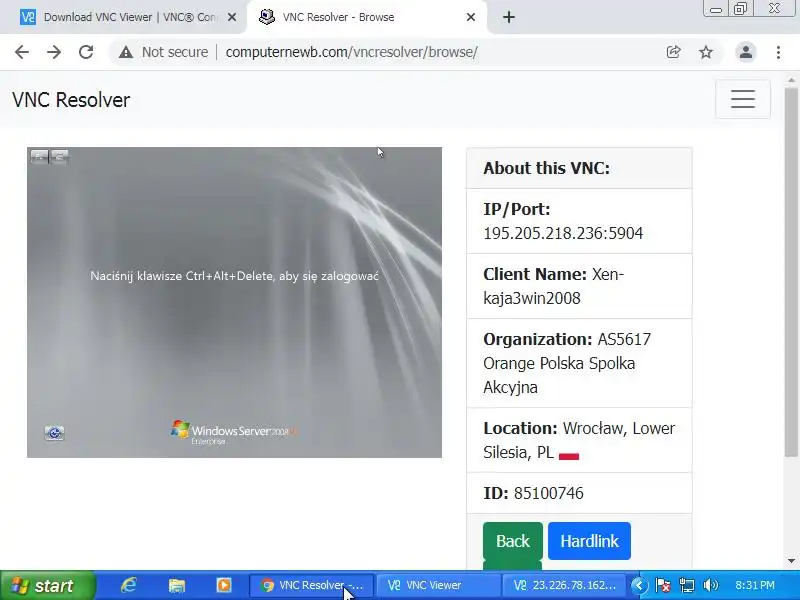
Task: Bookmark this page with the star
Action: click(706, 52)
